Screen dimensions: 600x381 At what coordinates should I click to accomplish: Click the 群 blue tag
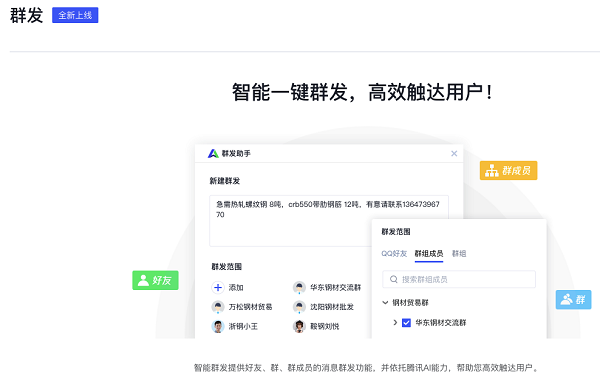[573, 300]
